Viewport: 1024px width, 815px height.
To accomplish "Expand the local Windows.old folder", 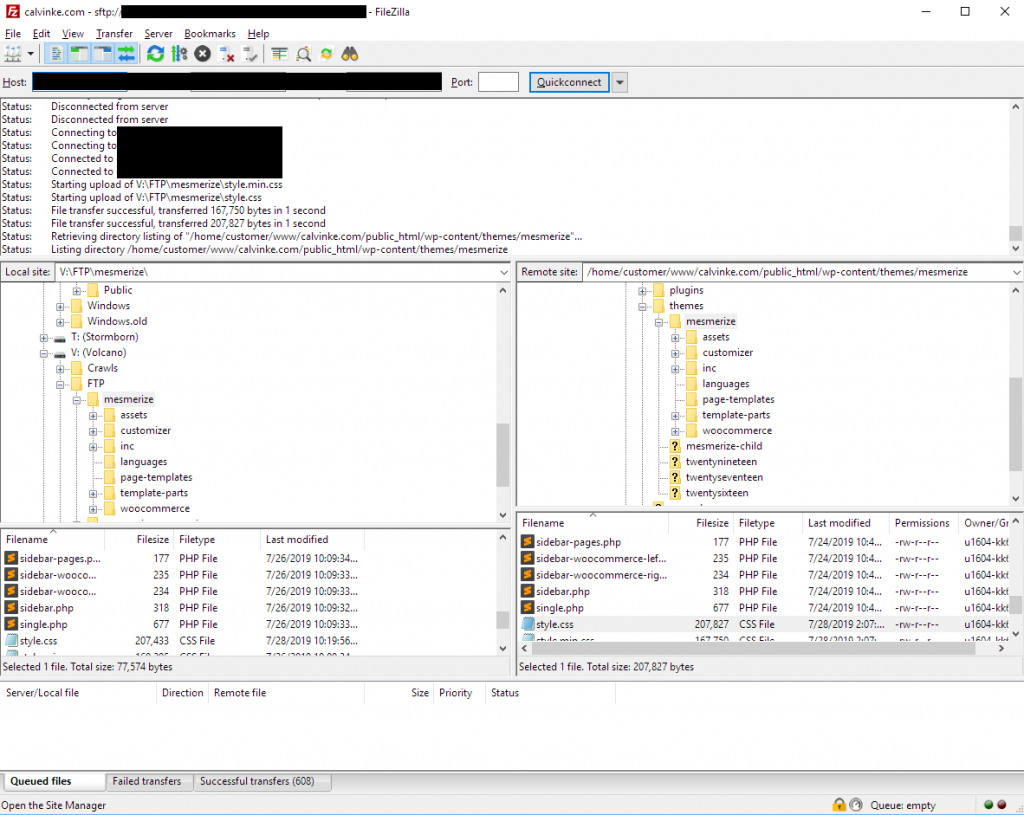I will click(60, 322).
